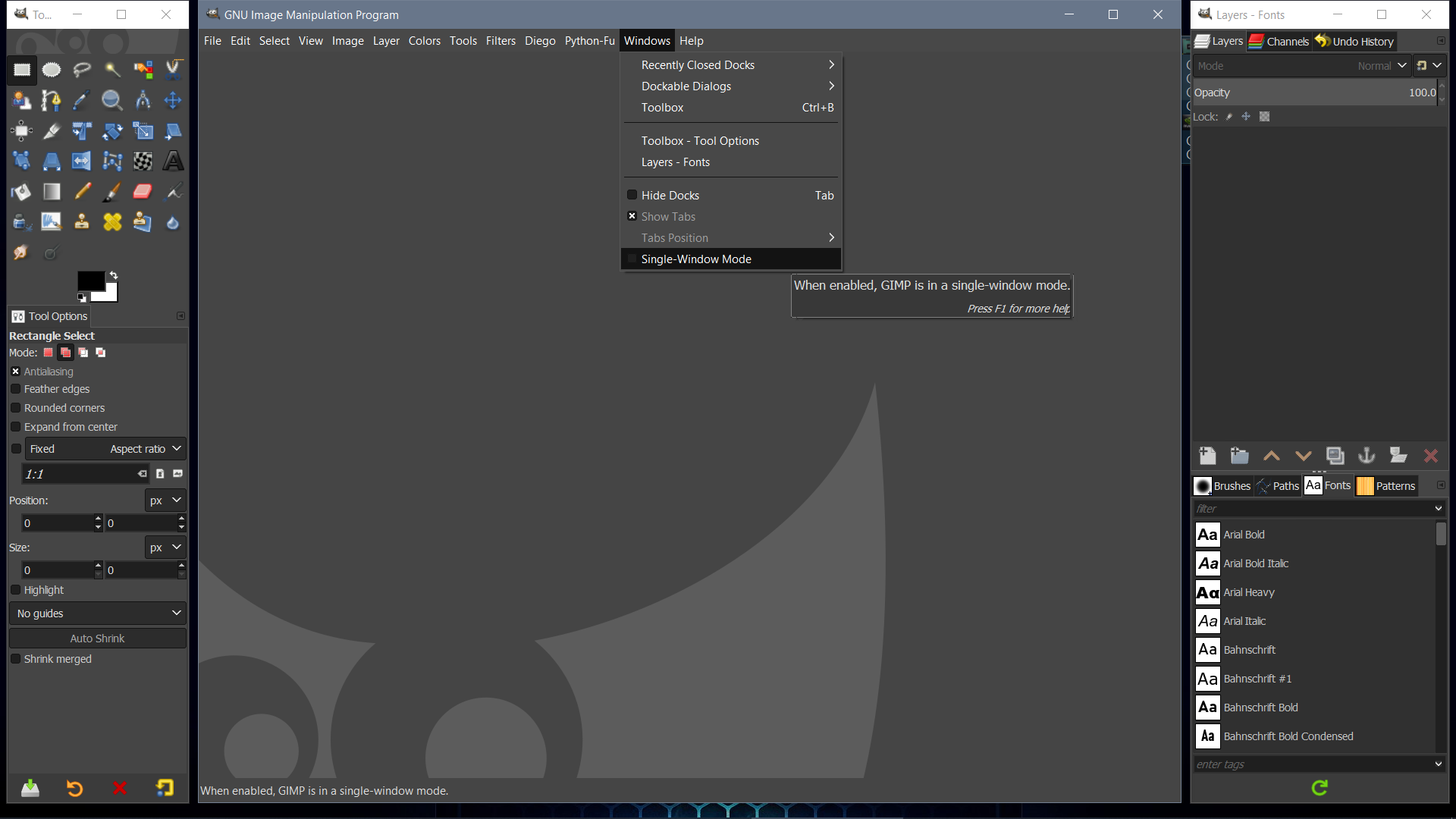1456x819 pixels.
Task: Enable Single-Window Mode in Windows menu
Action: coord(730,259)
